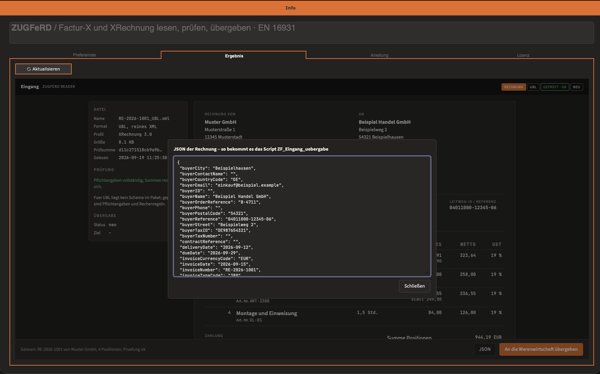Click Leitweg-ID value 04011000-12345-06
This screenshot has width=600, height=374.
click(473, 208)
